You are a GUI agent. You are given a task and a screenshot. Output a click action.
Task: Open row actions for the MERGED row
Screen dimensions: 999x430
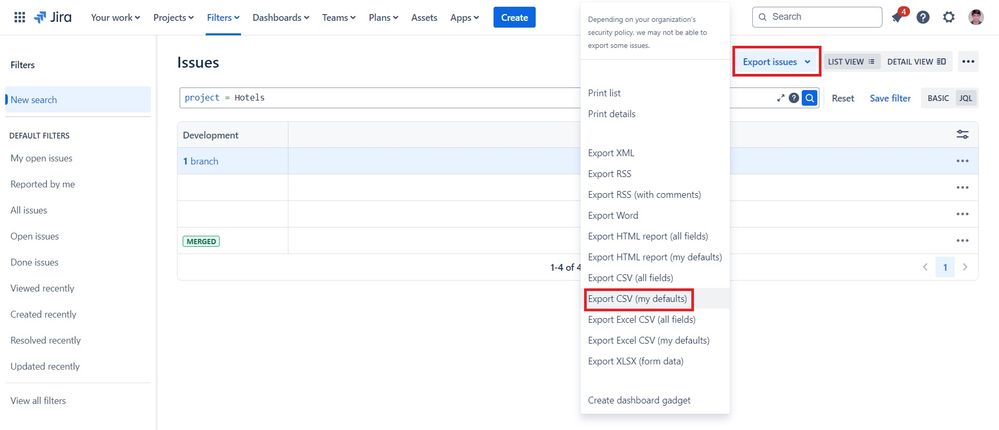tap(962, 241)
